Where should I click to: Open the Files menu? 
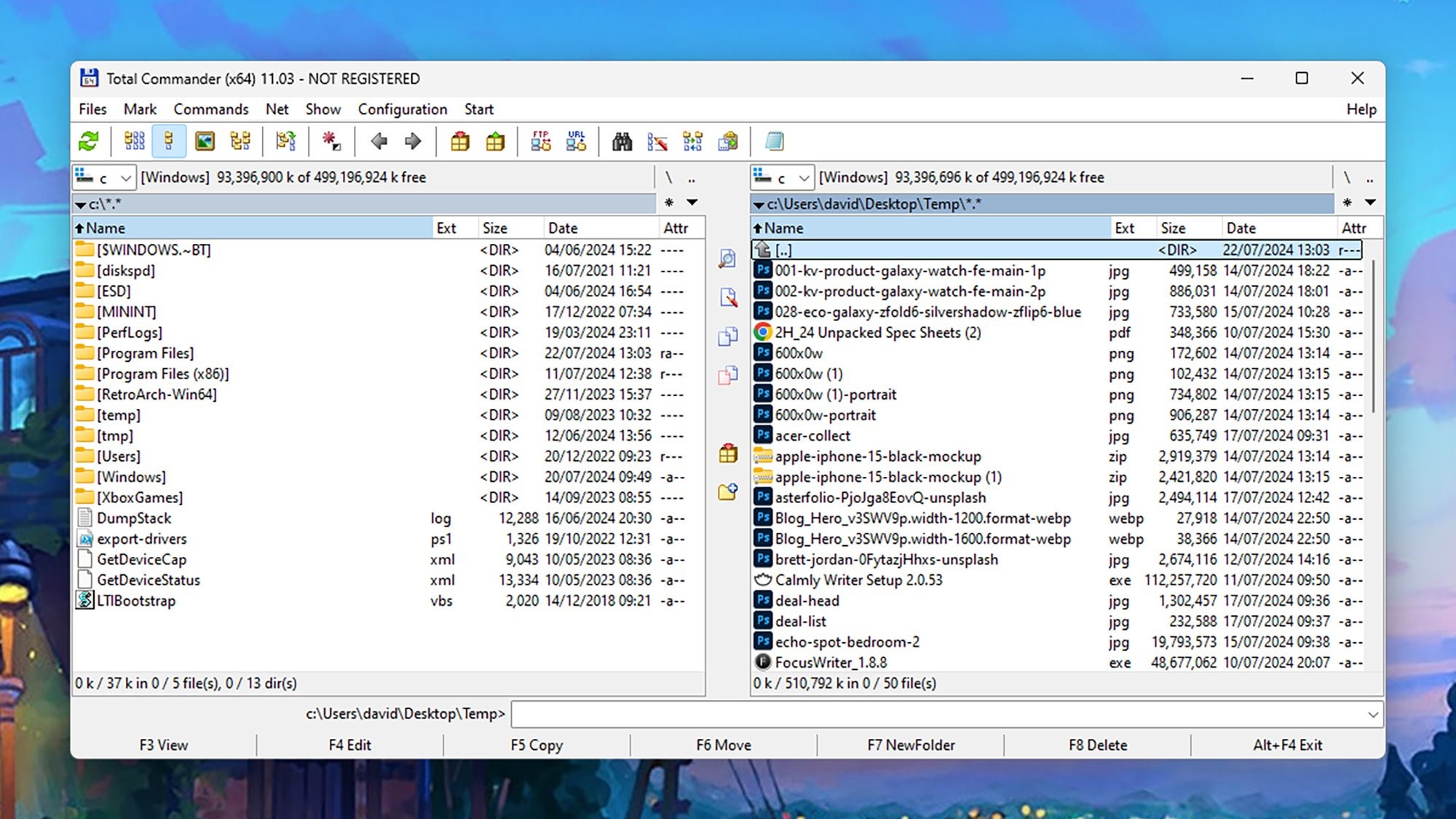tap(92, 109)
